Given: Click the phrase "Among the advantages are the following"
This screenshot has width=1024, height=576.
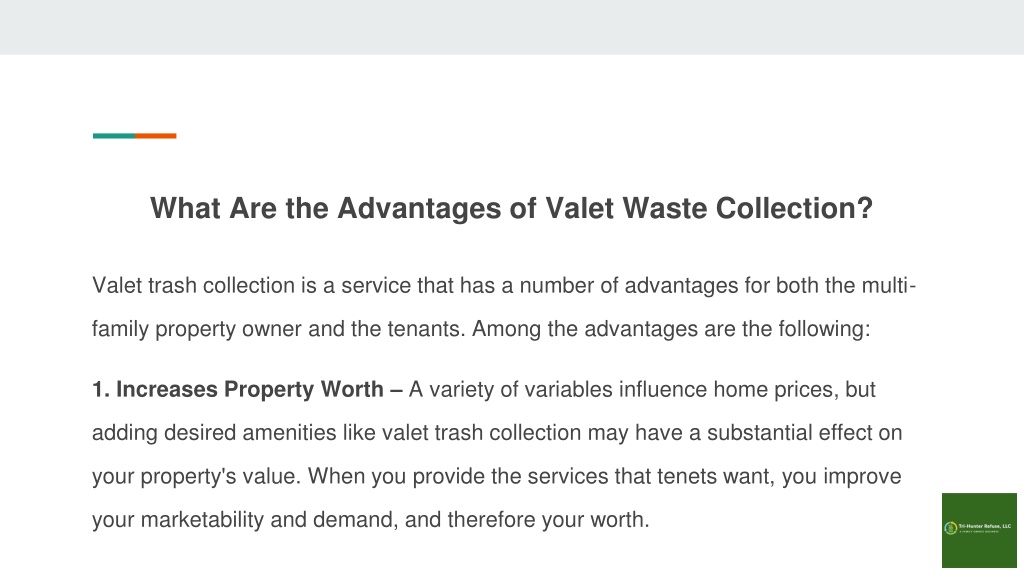Looking at the screenshot, I should tap(671, 328).
